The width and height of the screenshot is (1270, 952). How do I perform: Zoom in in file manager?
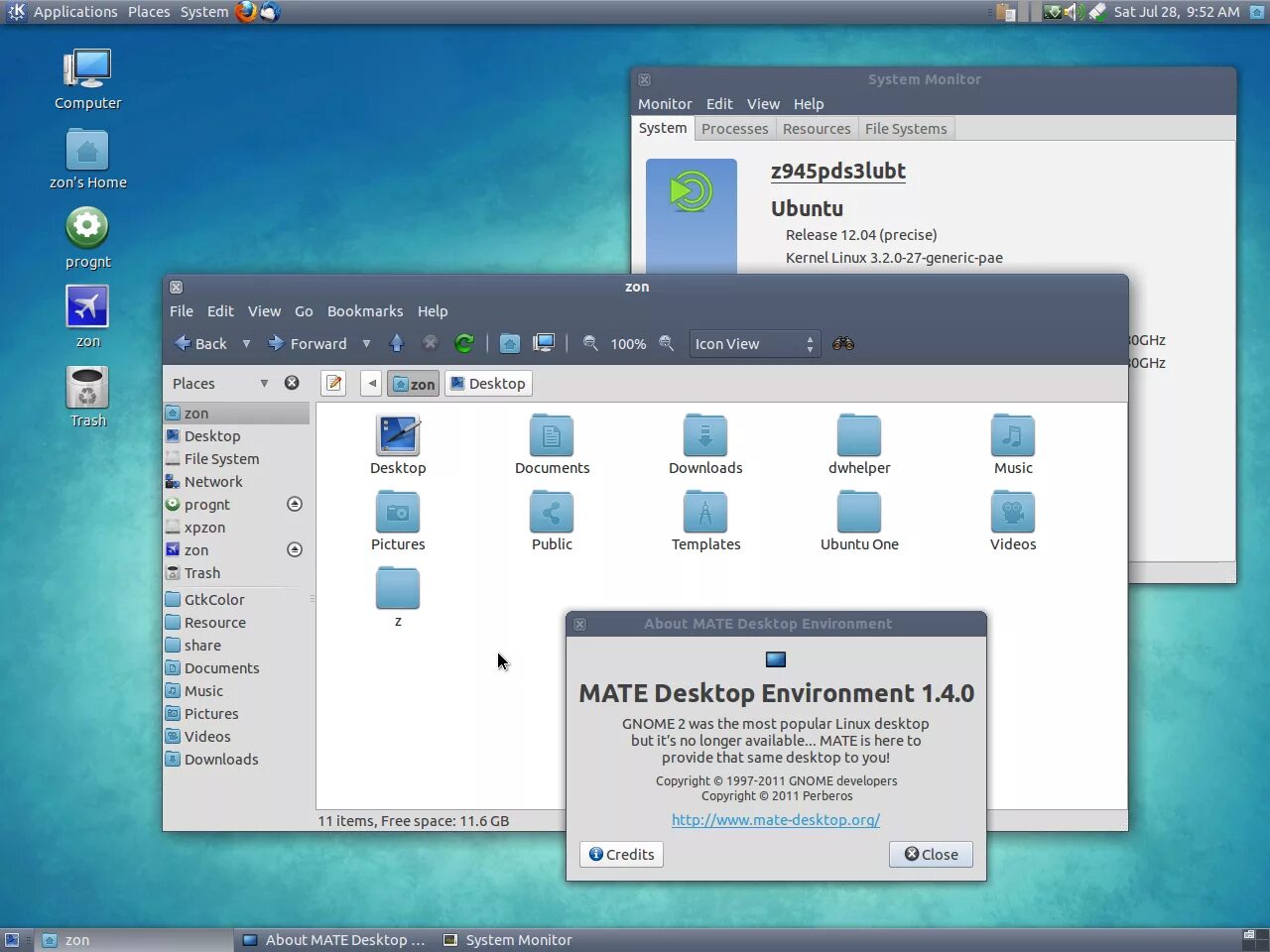point(667,343)
